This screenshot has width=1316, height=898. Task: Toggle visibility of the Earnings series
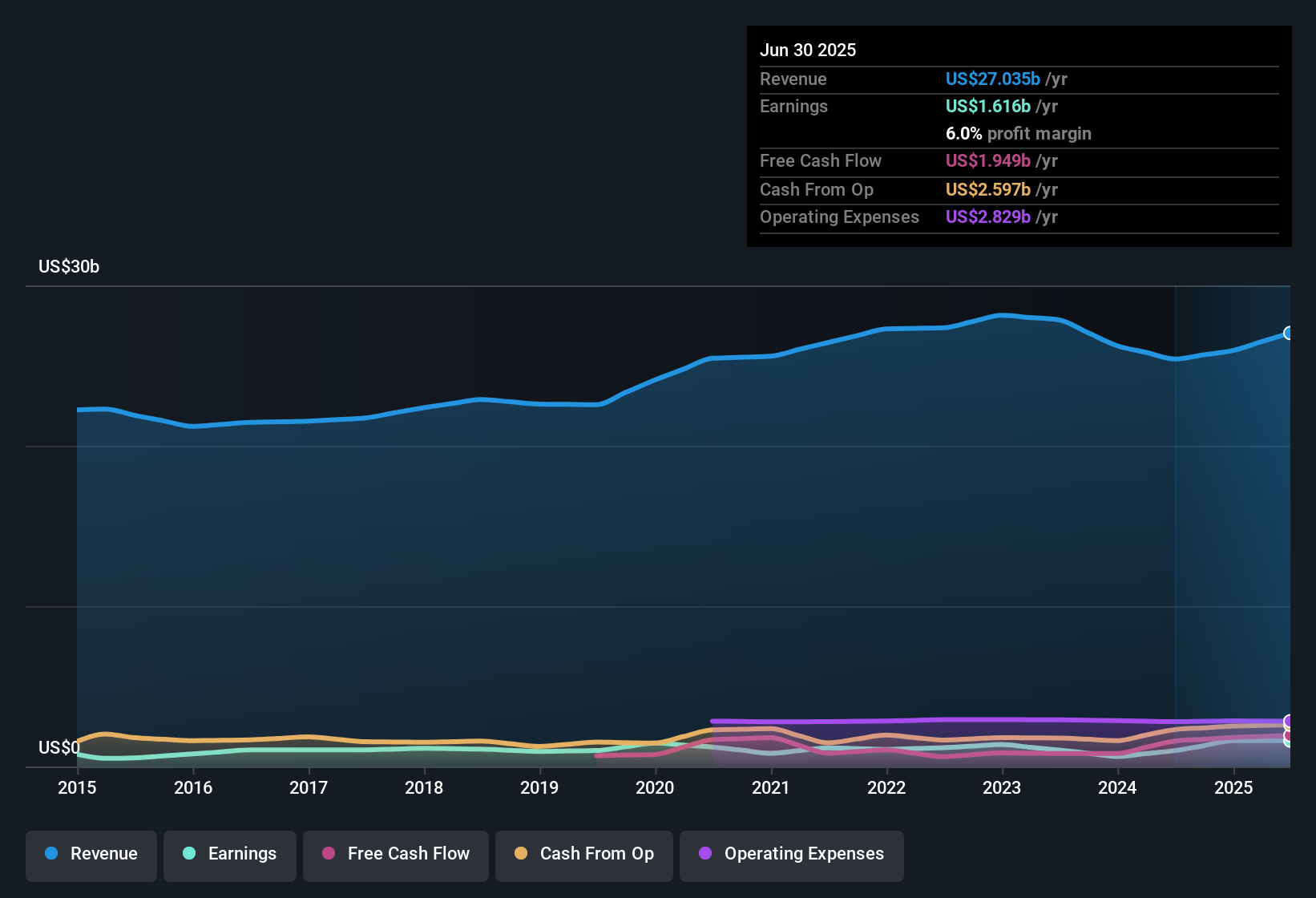pos(230,855)
